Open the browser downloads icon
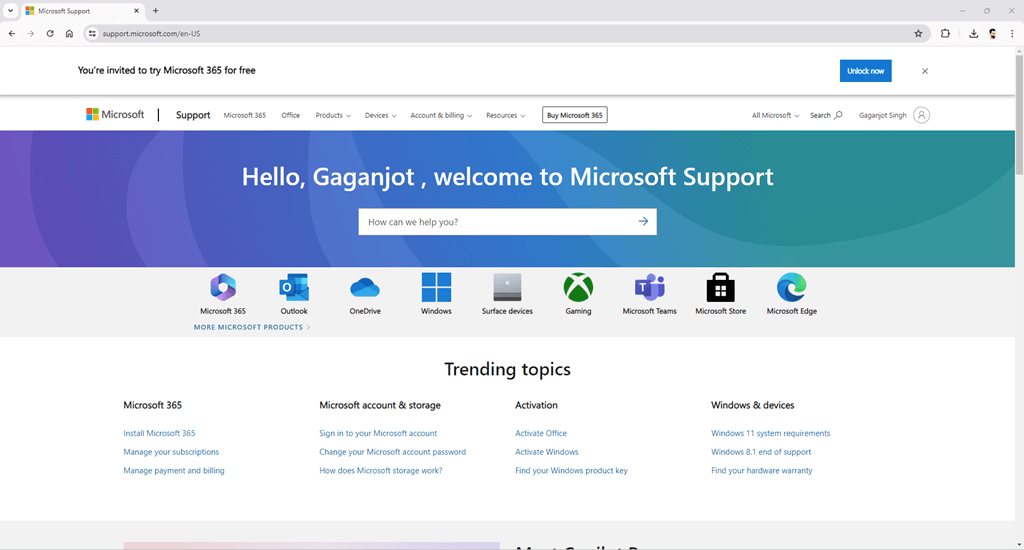 [x=973, y=33]
